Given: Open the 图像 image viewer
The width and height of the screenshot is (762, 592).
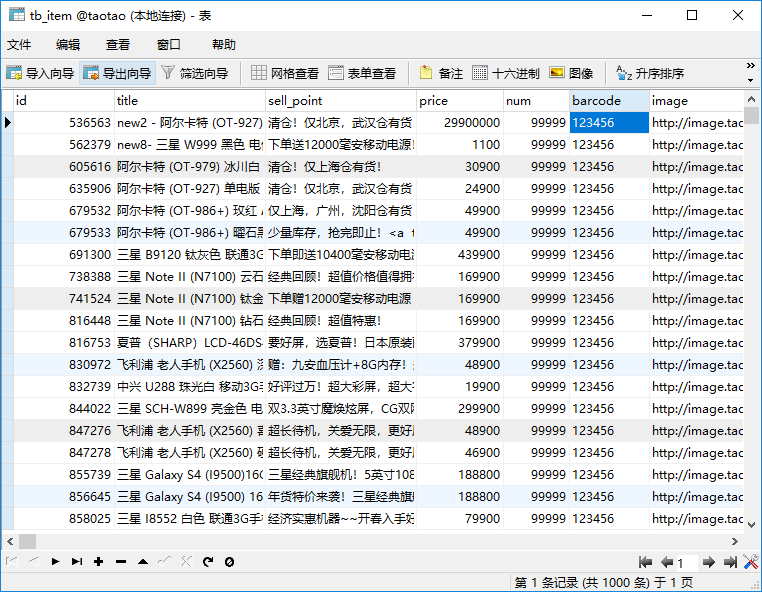Looking at the screenshot, I should coord(572,73).
